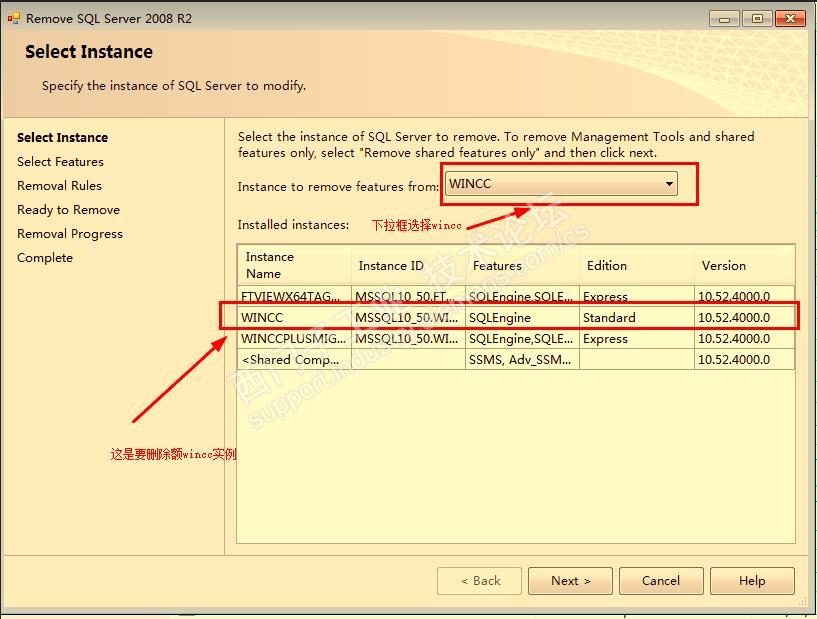Select the WINCC instance name cell
Screen dimensions: 817x619
coord(294,317)
